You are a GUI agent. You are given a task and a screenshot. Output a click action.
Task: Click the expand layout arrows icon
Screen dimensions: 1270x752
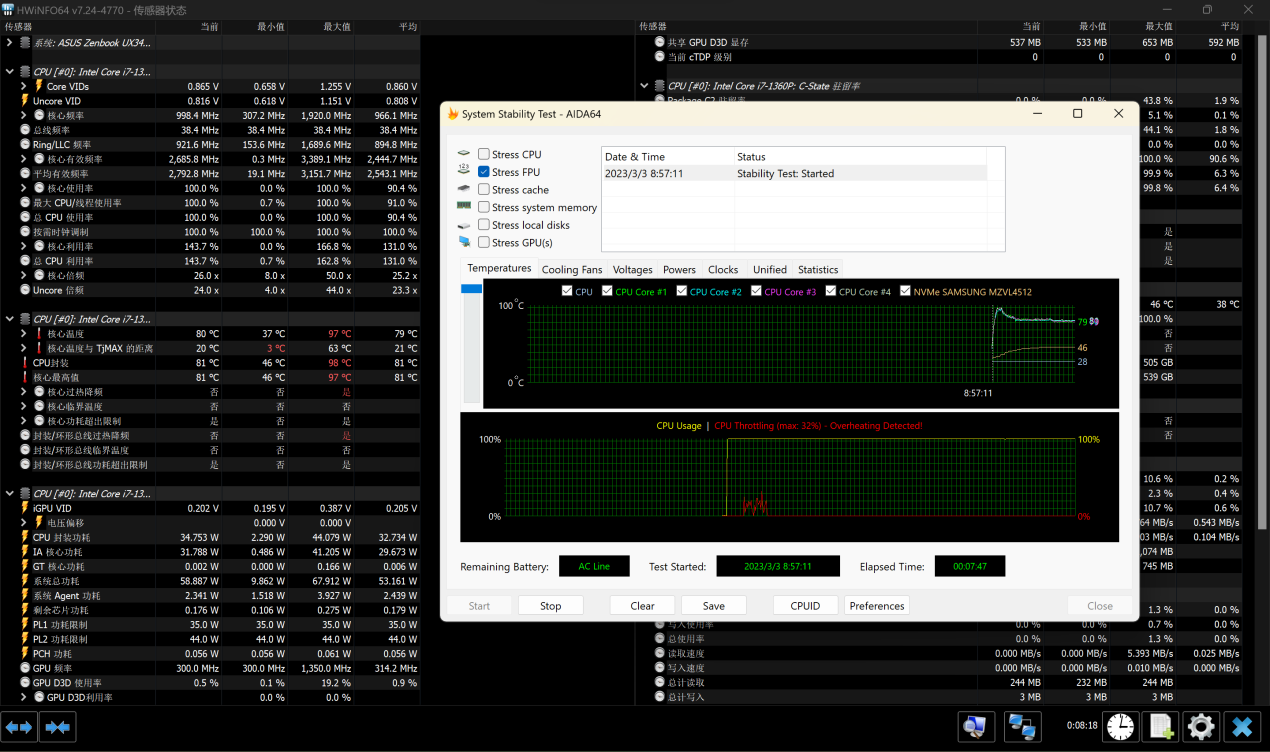(x=20, y=727)
